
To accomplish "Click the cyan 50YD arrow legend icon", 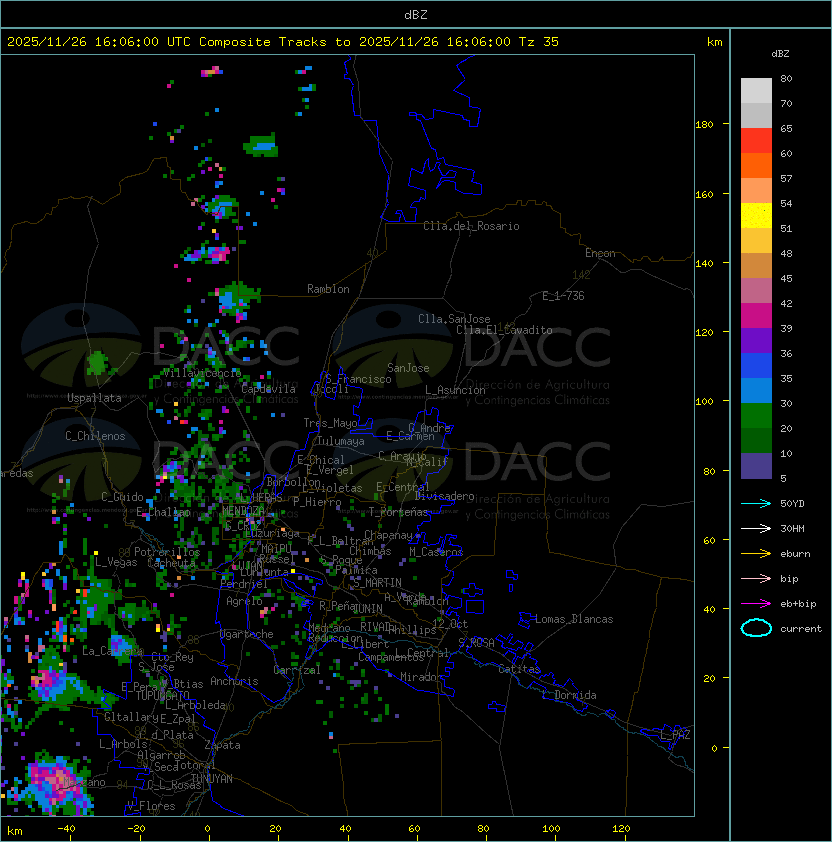I will click(x=756, y=503).
